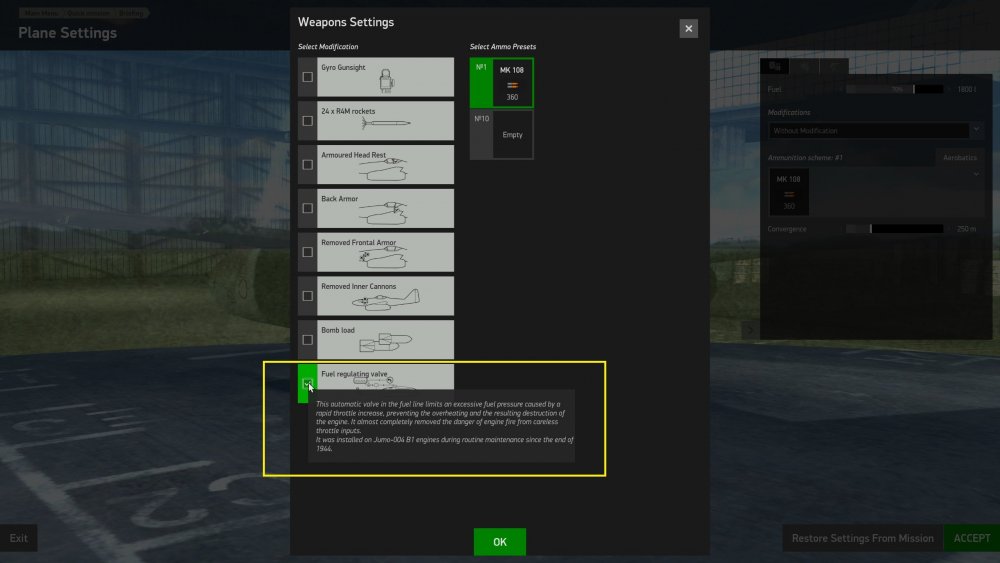This screenshot has width=1000, height=563.
Task: Tick the 24 x R4M rockets checkbox
Action: point(308,121)
